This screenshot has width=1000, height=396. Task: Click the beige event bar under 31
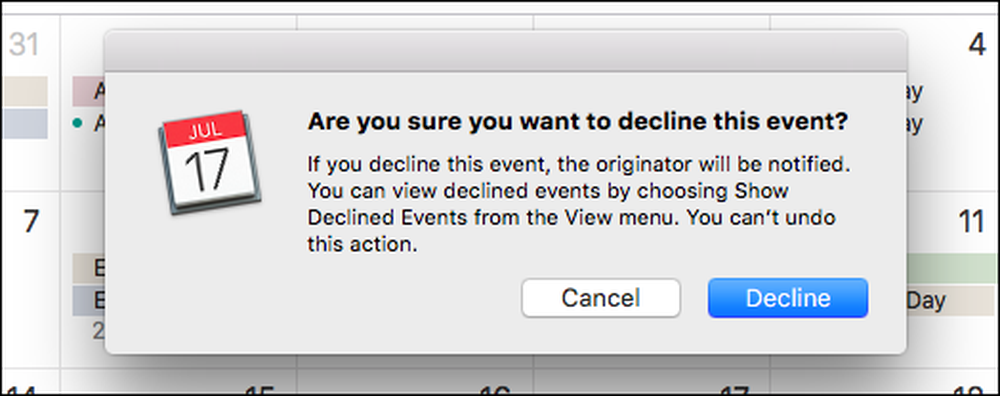(x=25, y=91)
